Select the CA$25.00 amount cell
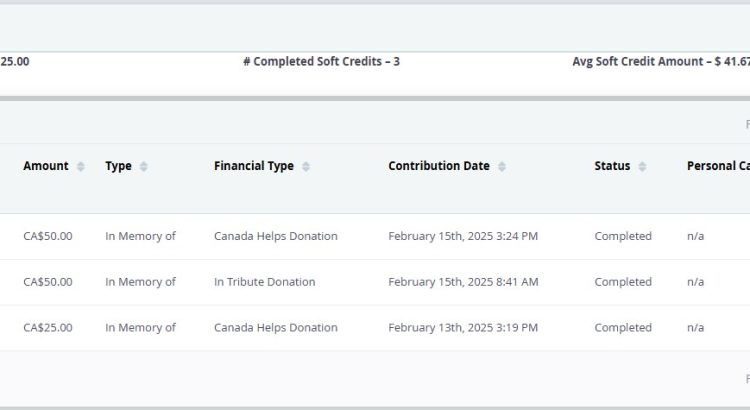The height and width of the screenshot is (410, 750). tap(48, 328)
